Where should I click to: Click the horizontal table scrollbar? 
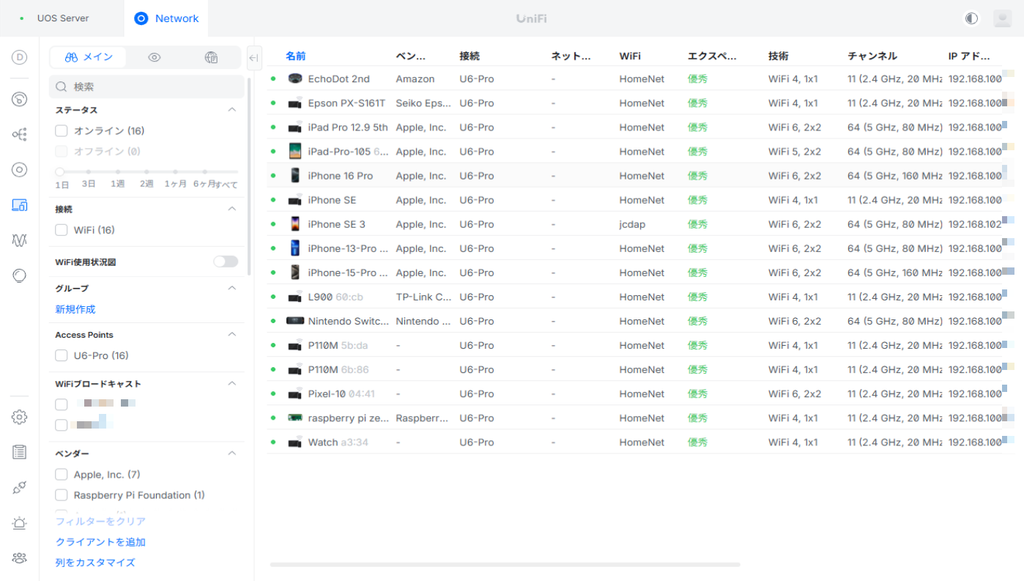(x=505, y=564)
